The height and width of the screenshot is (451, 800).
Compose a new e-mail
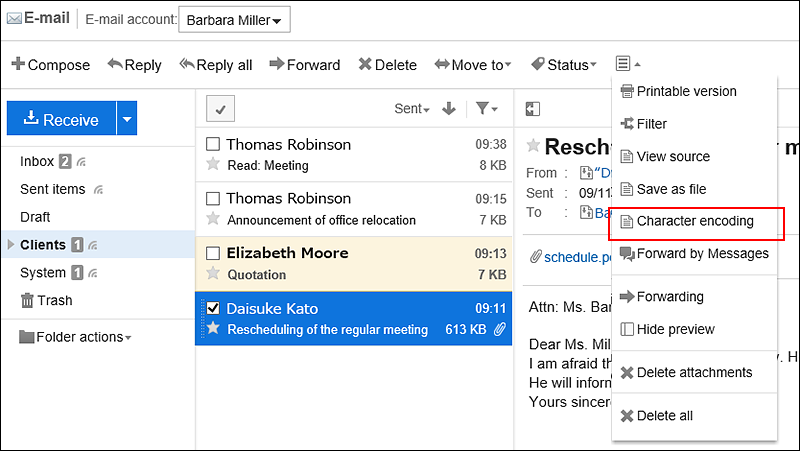point(51,65)
